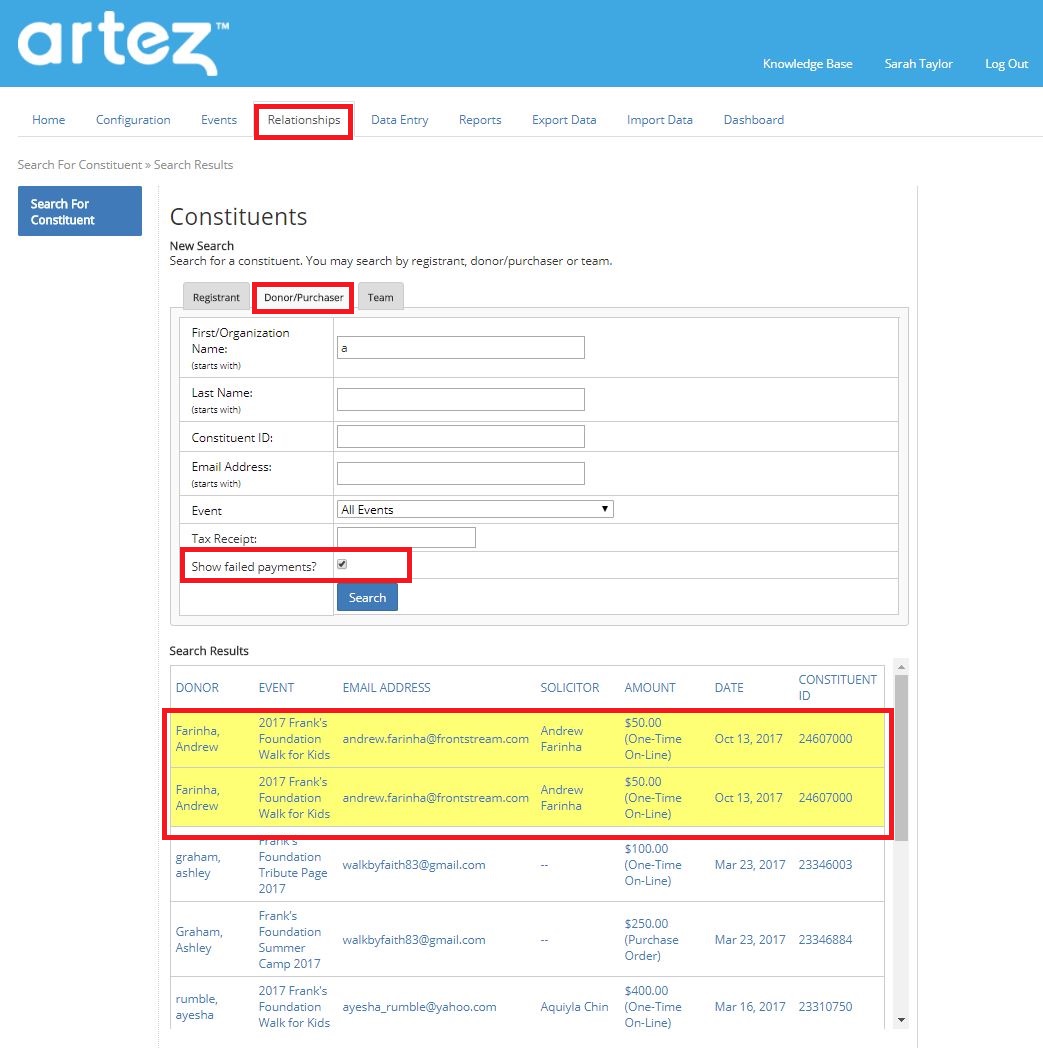The width and height of the screenshot is (1043, 1048).
Task: Expand the All Events dropdown
Action: pos(475,509)
